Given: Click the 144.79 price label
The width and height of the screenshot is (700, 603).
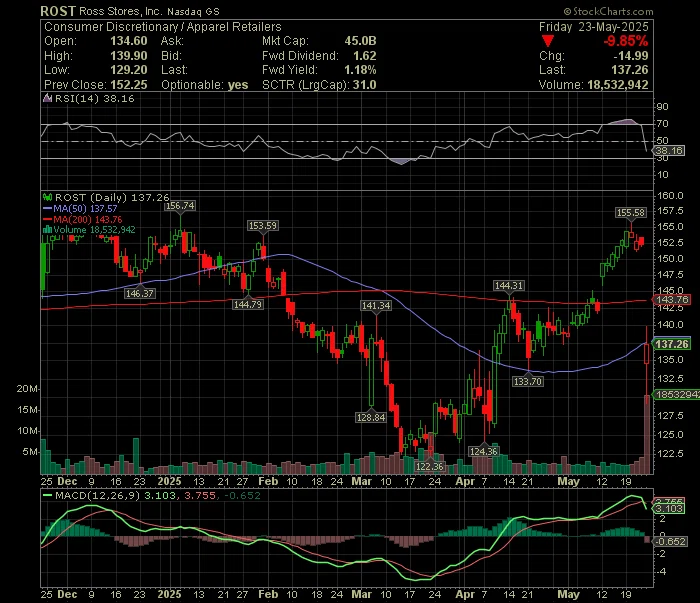Looking at the screenshot, I should point(248,305).
